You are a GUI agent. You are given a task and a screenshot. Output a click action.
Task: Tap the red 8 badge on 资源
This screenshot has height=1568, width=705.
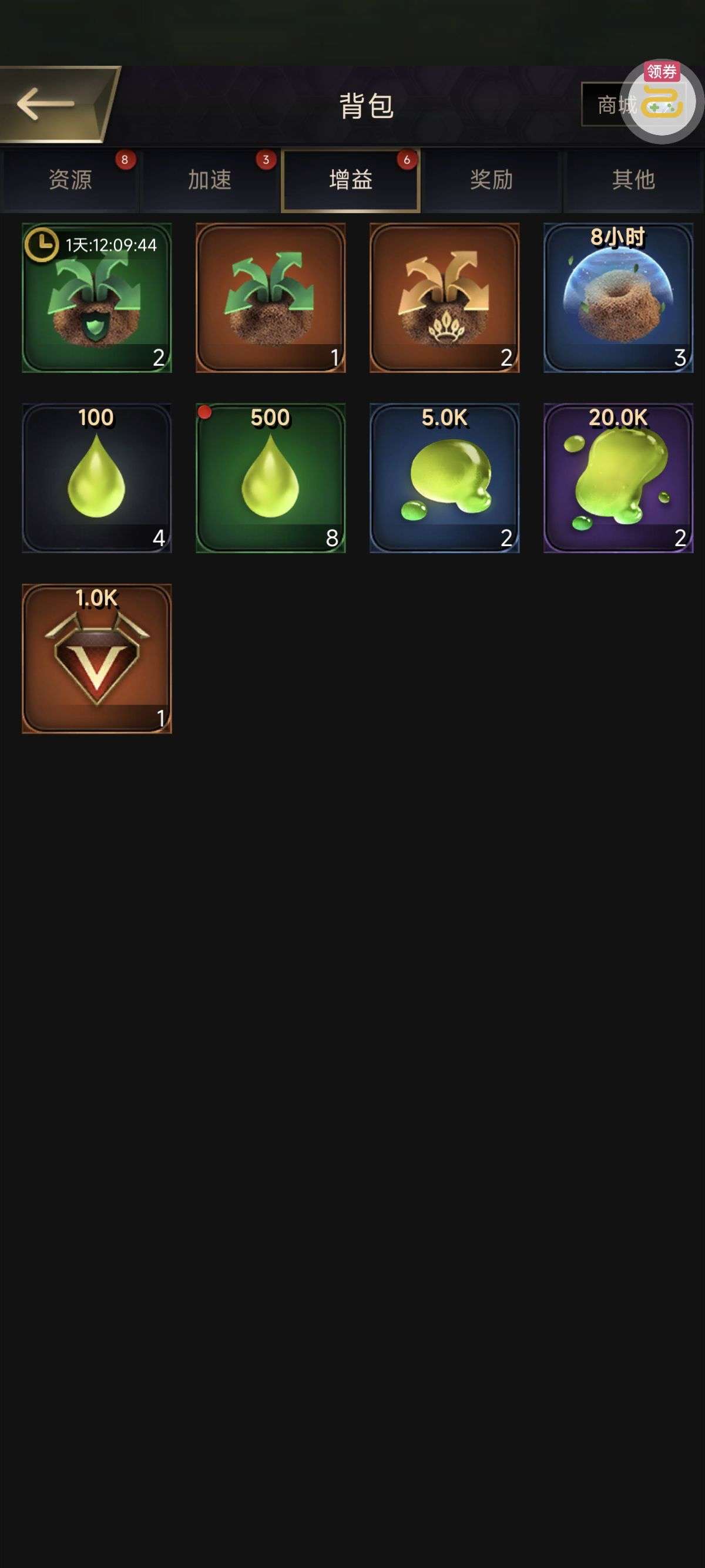(x=125, y=160)
